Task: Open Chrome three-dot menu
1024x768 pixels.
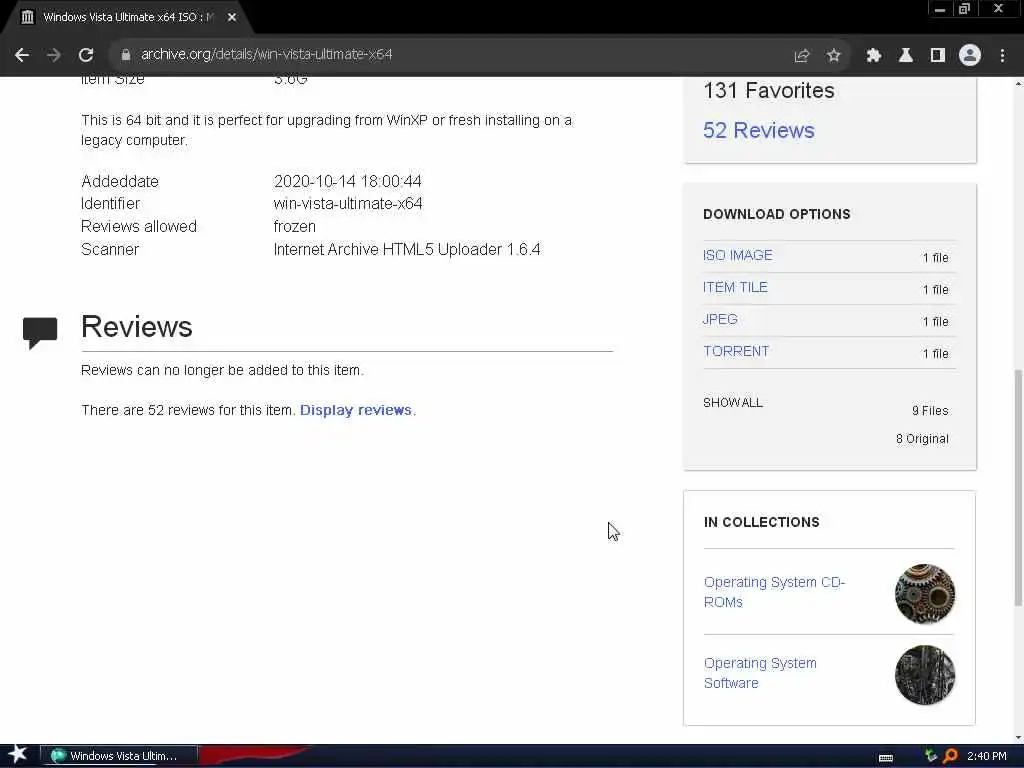Action: (1002, 56)
